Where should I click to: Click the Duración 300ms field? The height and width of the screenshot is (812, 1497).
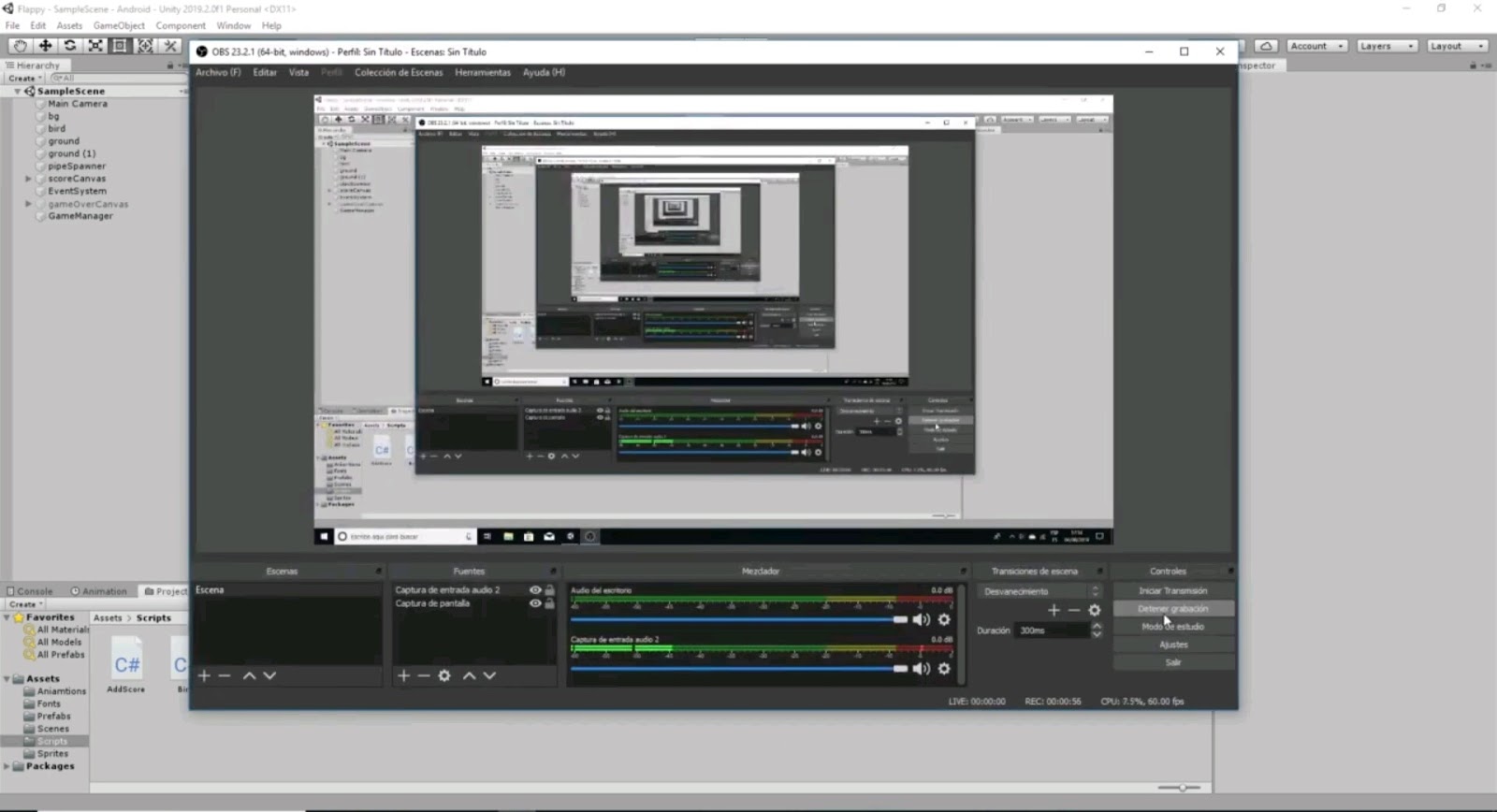coord(1053,631)
